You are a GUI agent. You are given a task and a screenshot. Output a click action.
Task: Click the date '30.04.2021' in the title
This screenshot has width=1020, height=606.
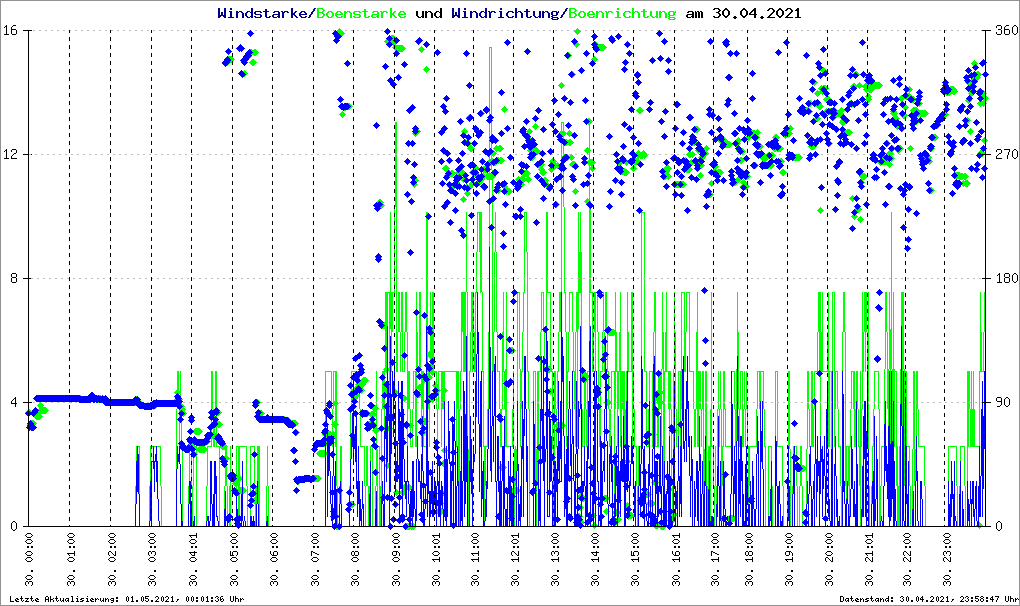click(x=757, y=13)
